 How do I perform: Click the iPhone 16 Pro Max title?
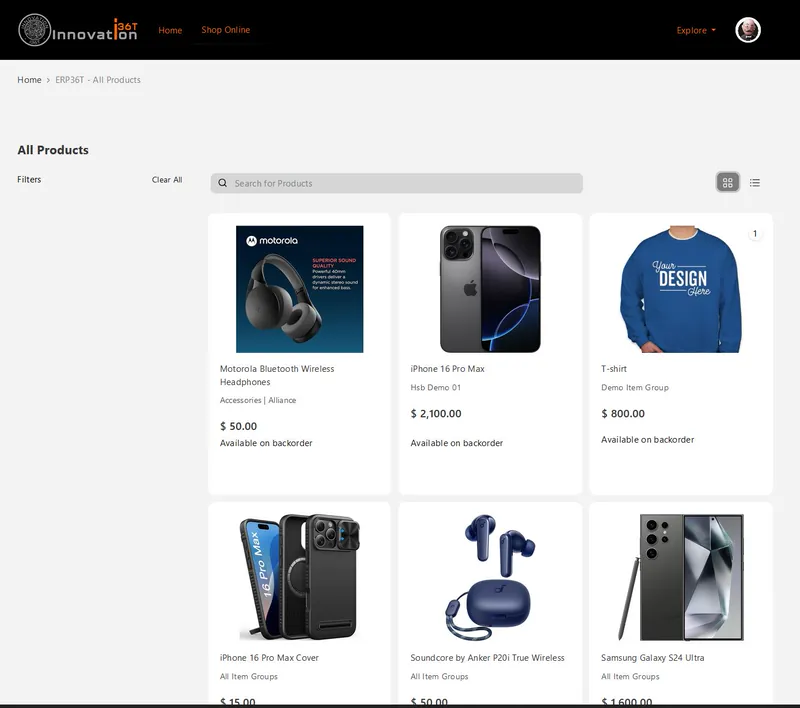(447, 369)
